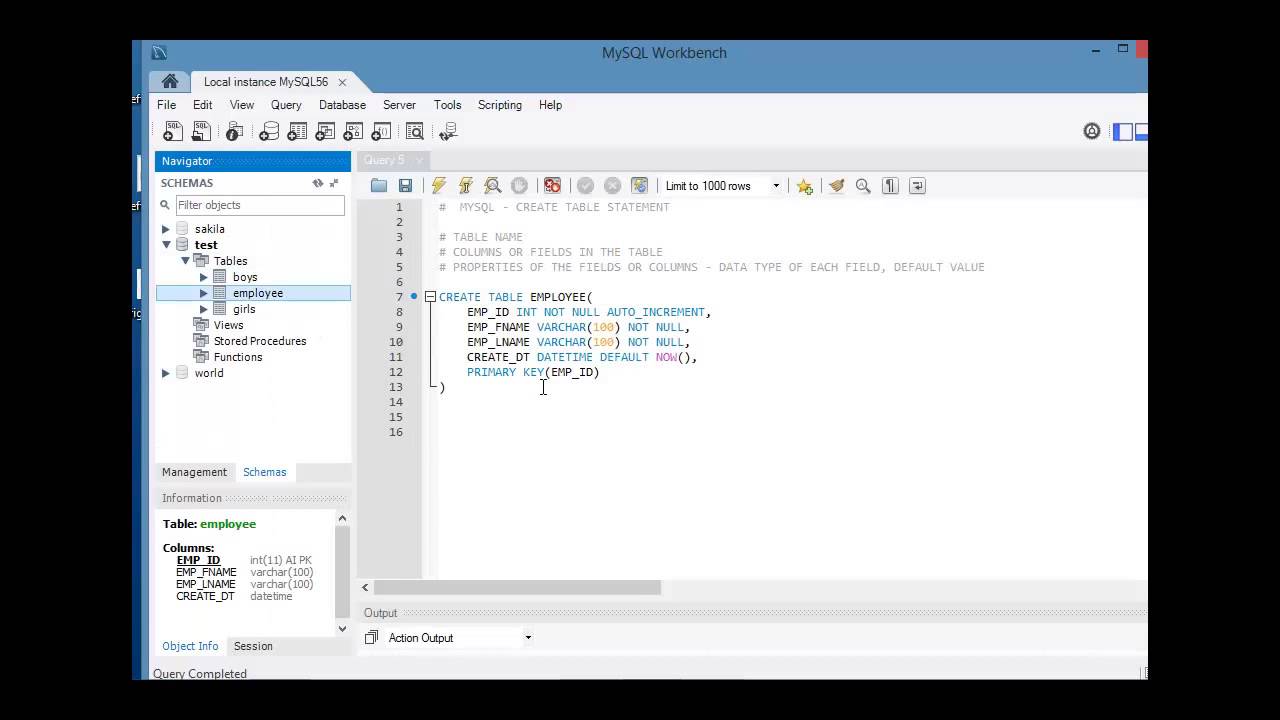Click the Filter objects search field
Image resolution: width=1280 pixels, height=720 pixels.
pyautogui.click(x=260, y=205)
